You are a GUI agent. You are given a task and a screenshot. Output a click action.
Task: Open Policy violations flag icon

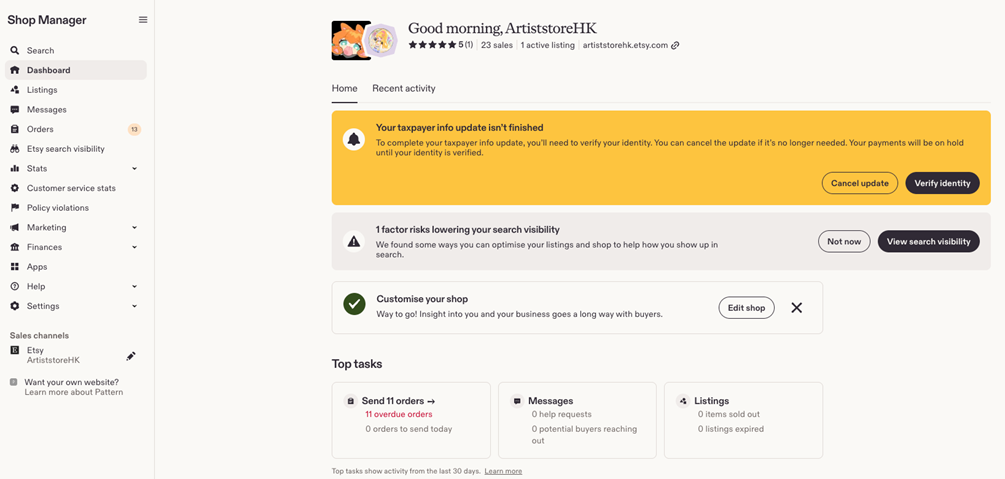point(15,208)
